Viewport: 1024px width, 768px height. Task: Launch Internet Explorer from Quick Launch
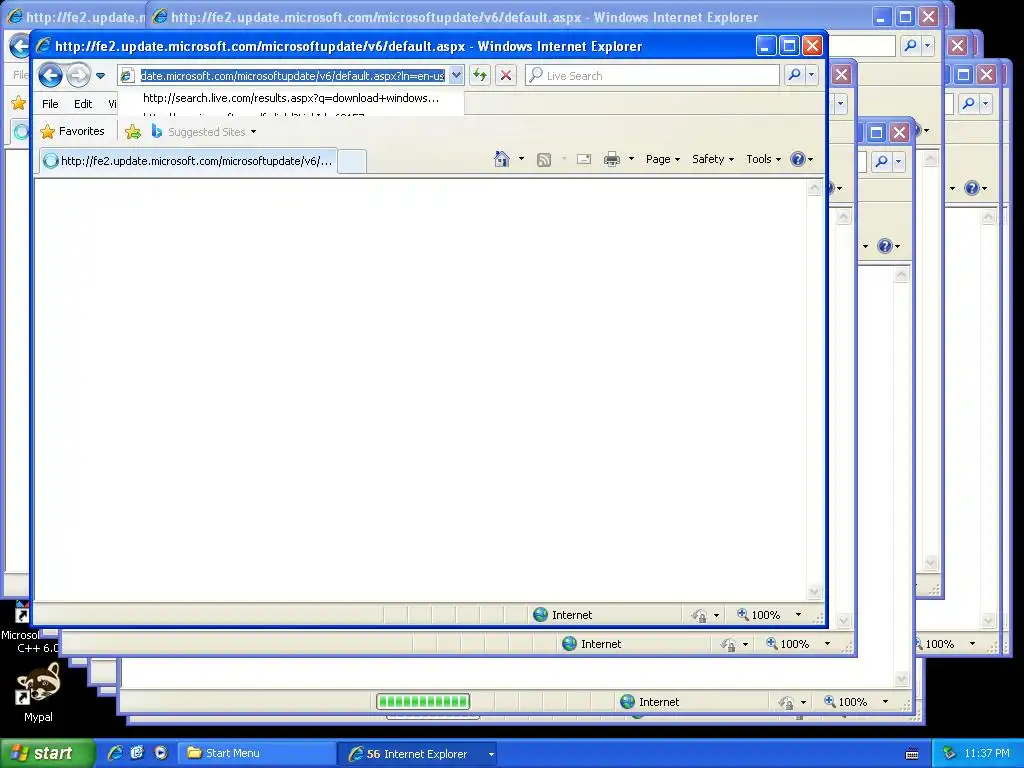point(115,753)
